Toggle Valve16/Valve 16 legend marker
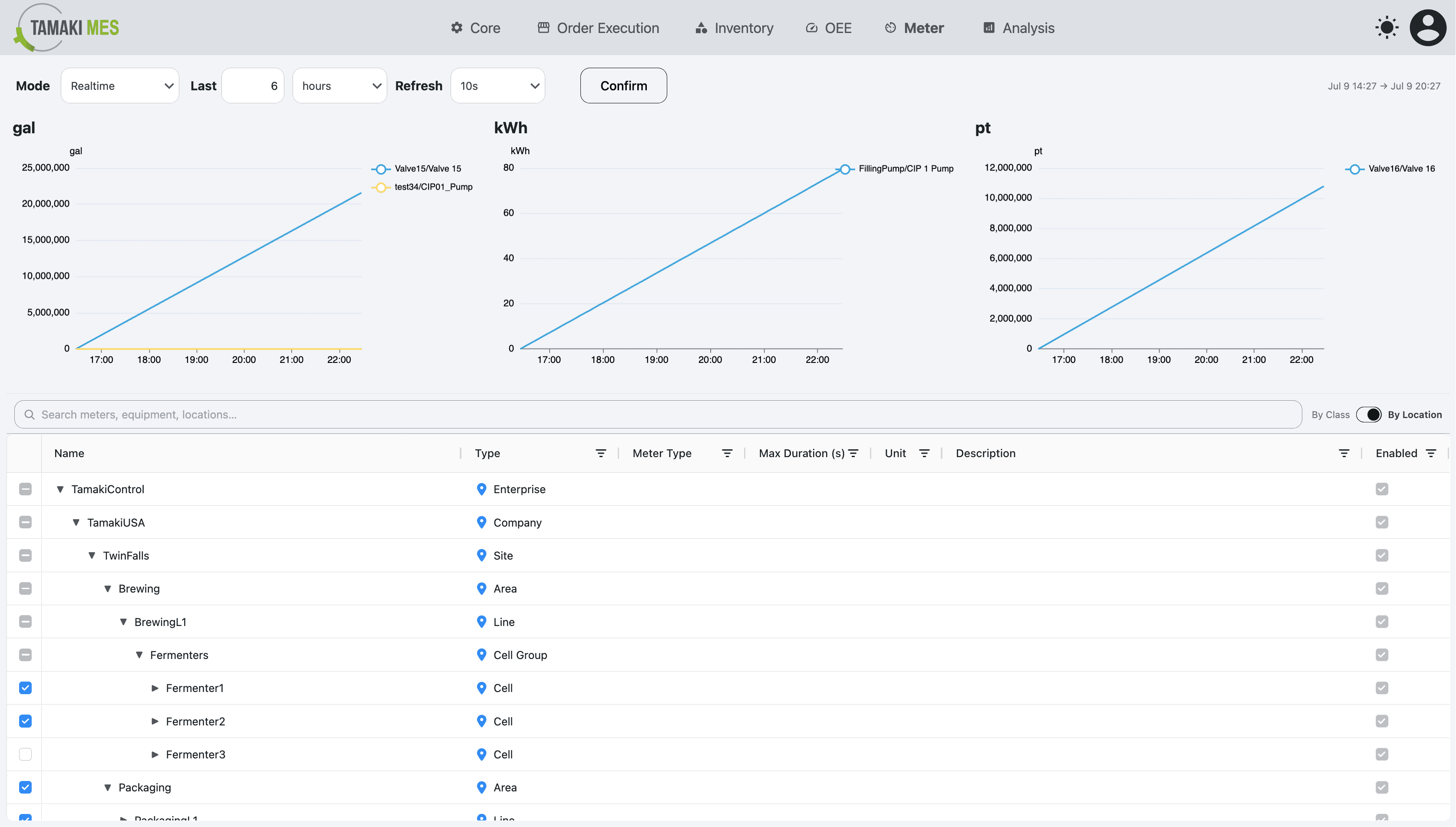 (1355, 169)
